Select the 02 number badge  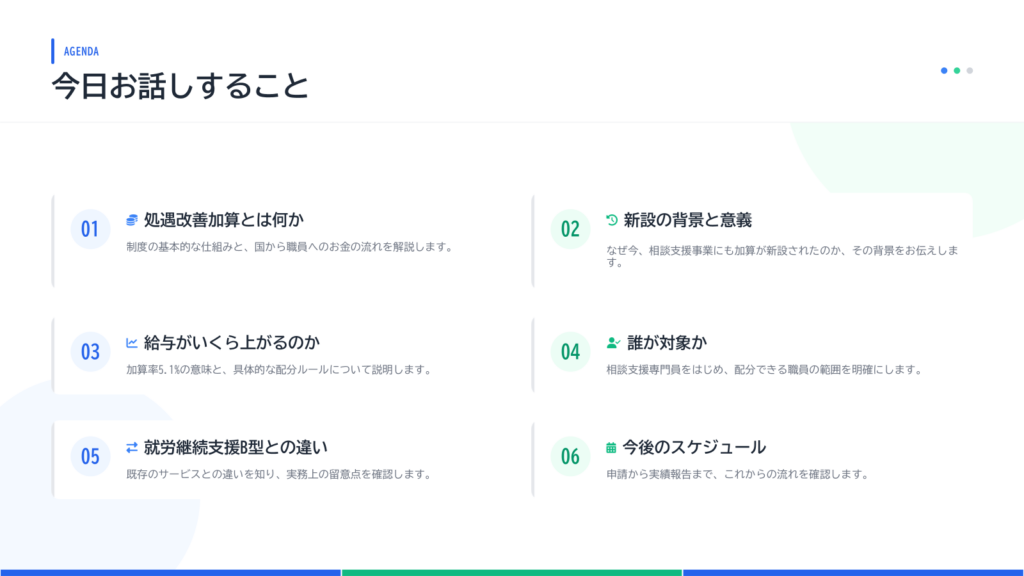pos(570,229)
